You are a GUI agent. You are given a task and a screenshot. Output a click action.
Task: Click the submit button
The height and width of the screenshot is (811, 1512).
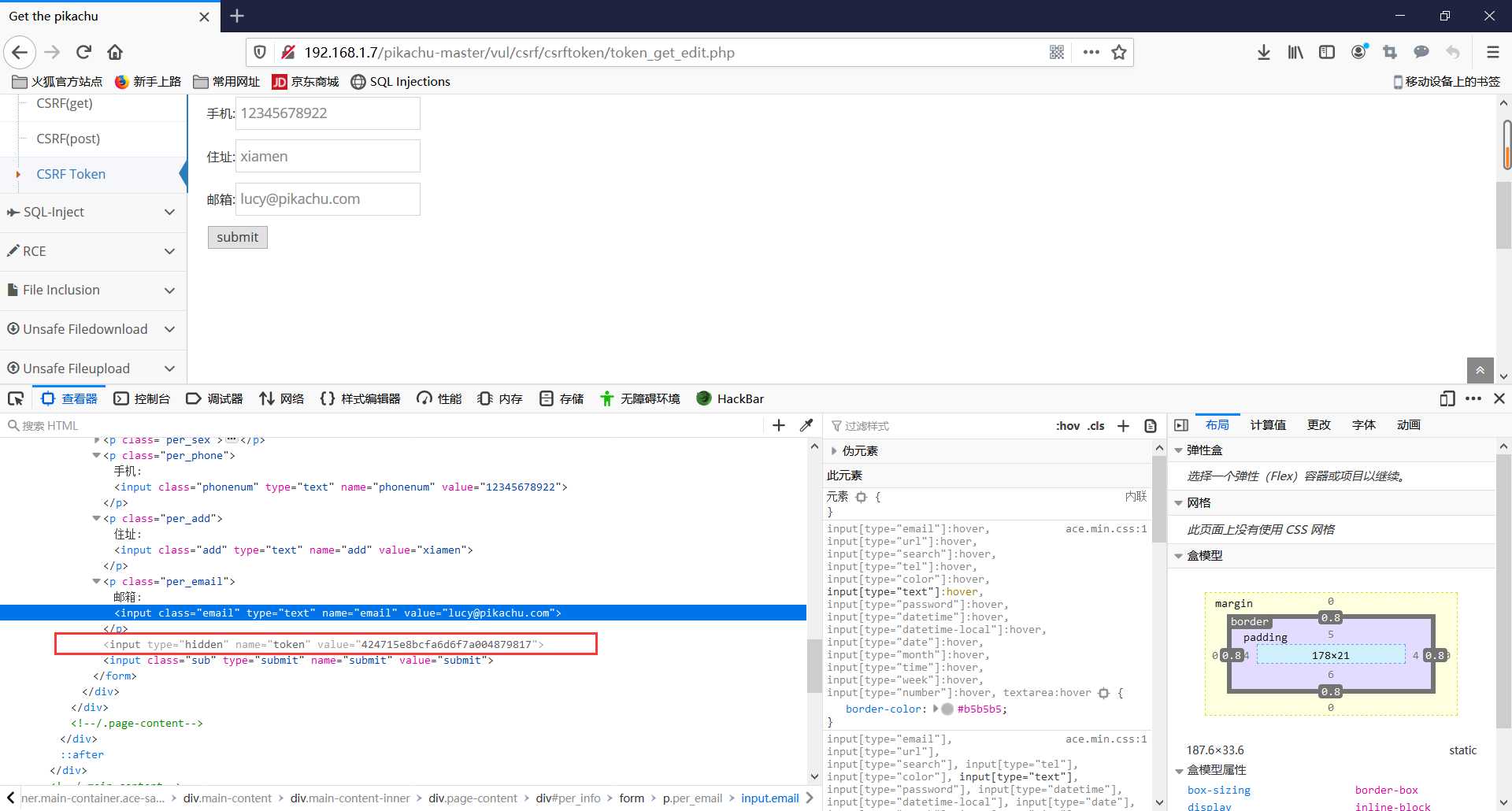[x=238, y=237]
